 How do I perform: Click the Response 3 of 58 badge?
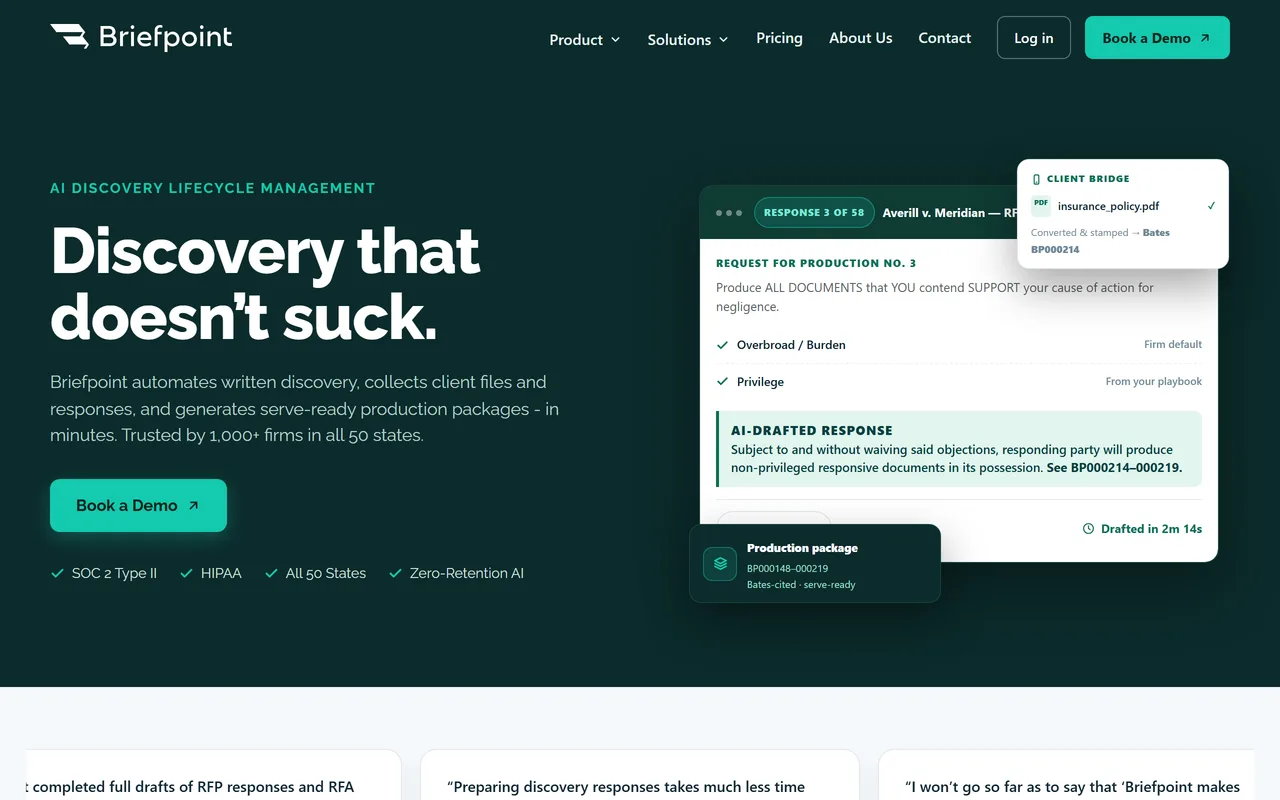coord(814,212)
